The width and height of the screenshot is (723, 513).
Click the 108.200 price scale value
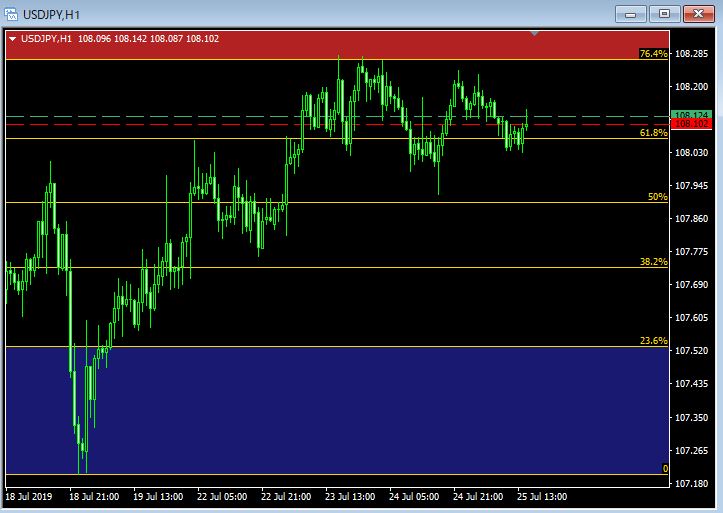(x=691, y=87)
